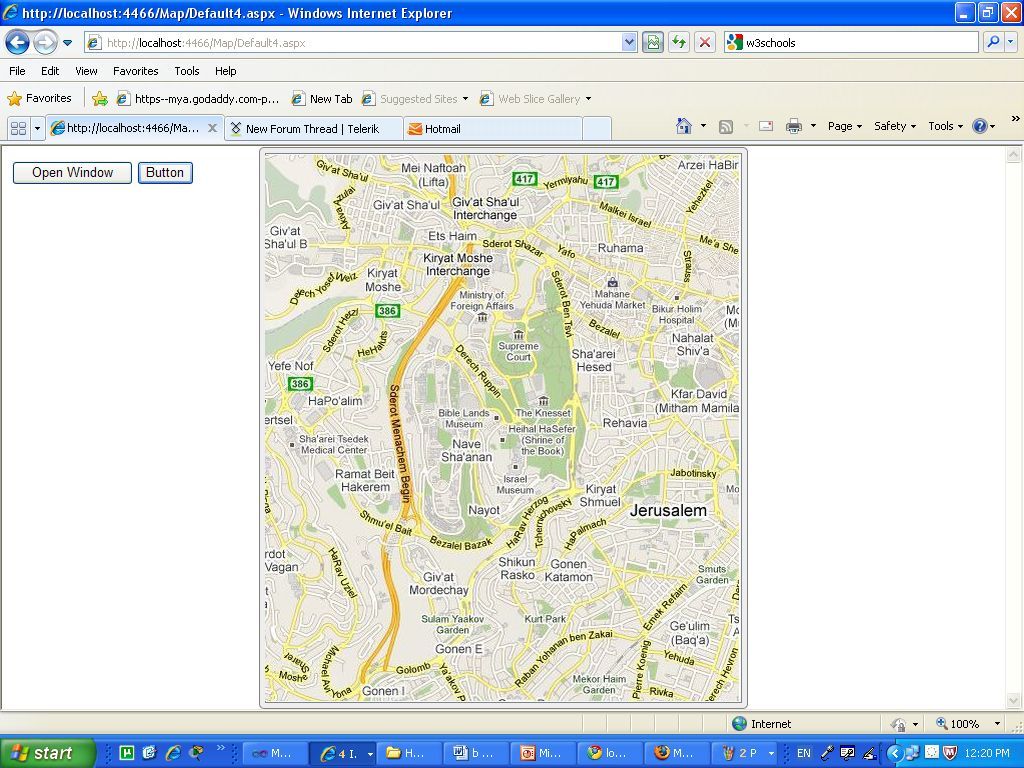
Task: Click the Home icon in command bar
Action: [684, 126]
